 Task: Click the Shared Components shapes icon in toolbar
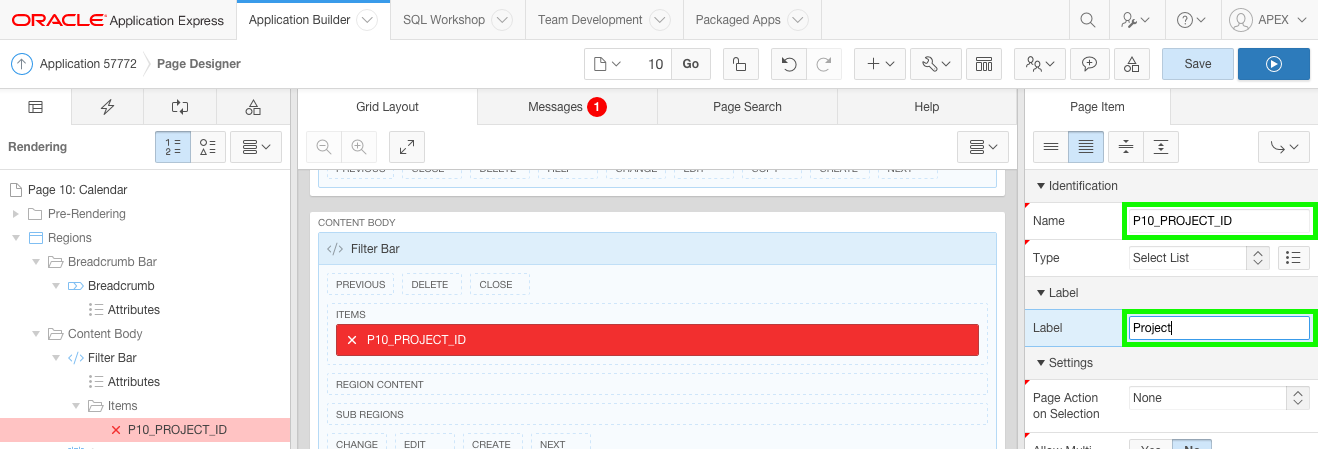click(1131, 64)
